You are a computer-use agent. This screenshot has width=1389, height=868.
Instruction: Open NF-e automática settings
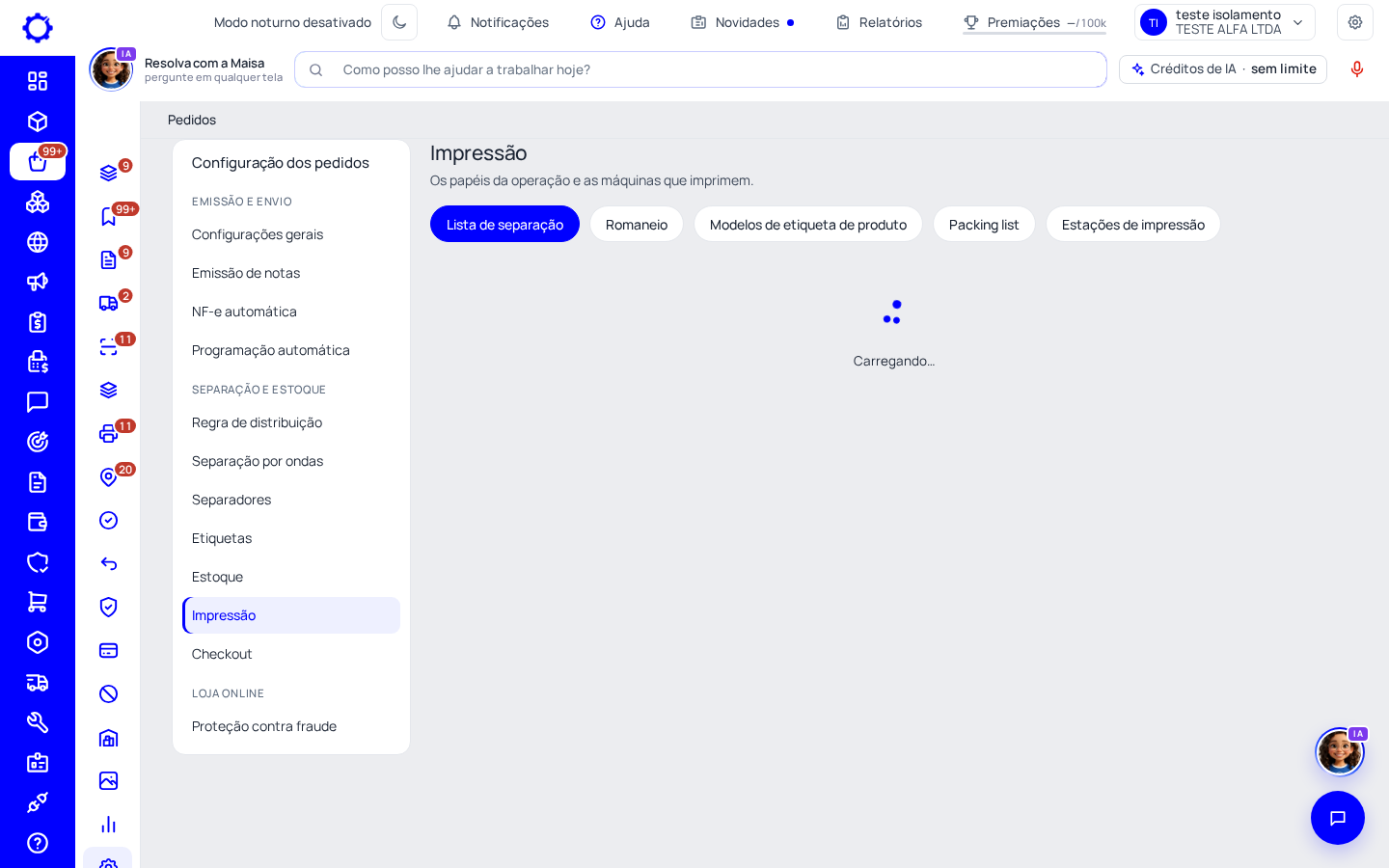(291, 312)
